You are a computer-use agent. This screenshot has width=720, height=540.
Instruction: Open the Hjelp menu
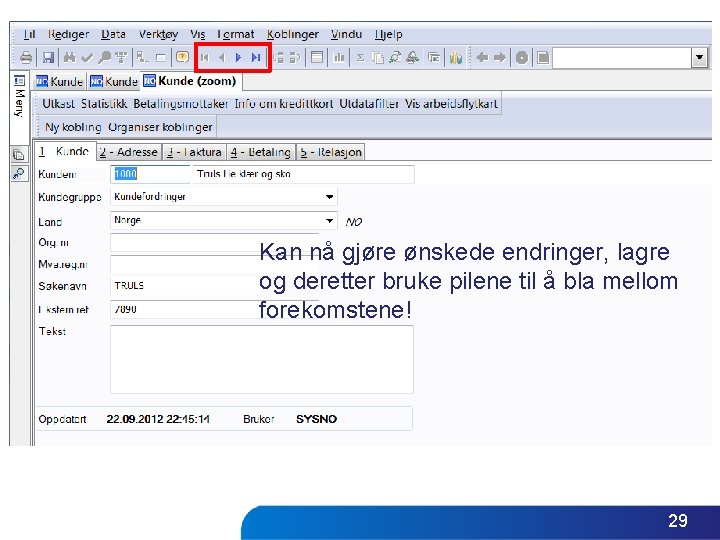[389, 34]
